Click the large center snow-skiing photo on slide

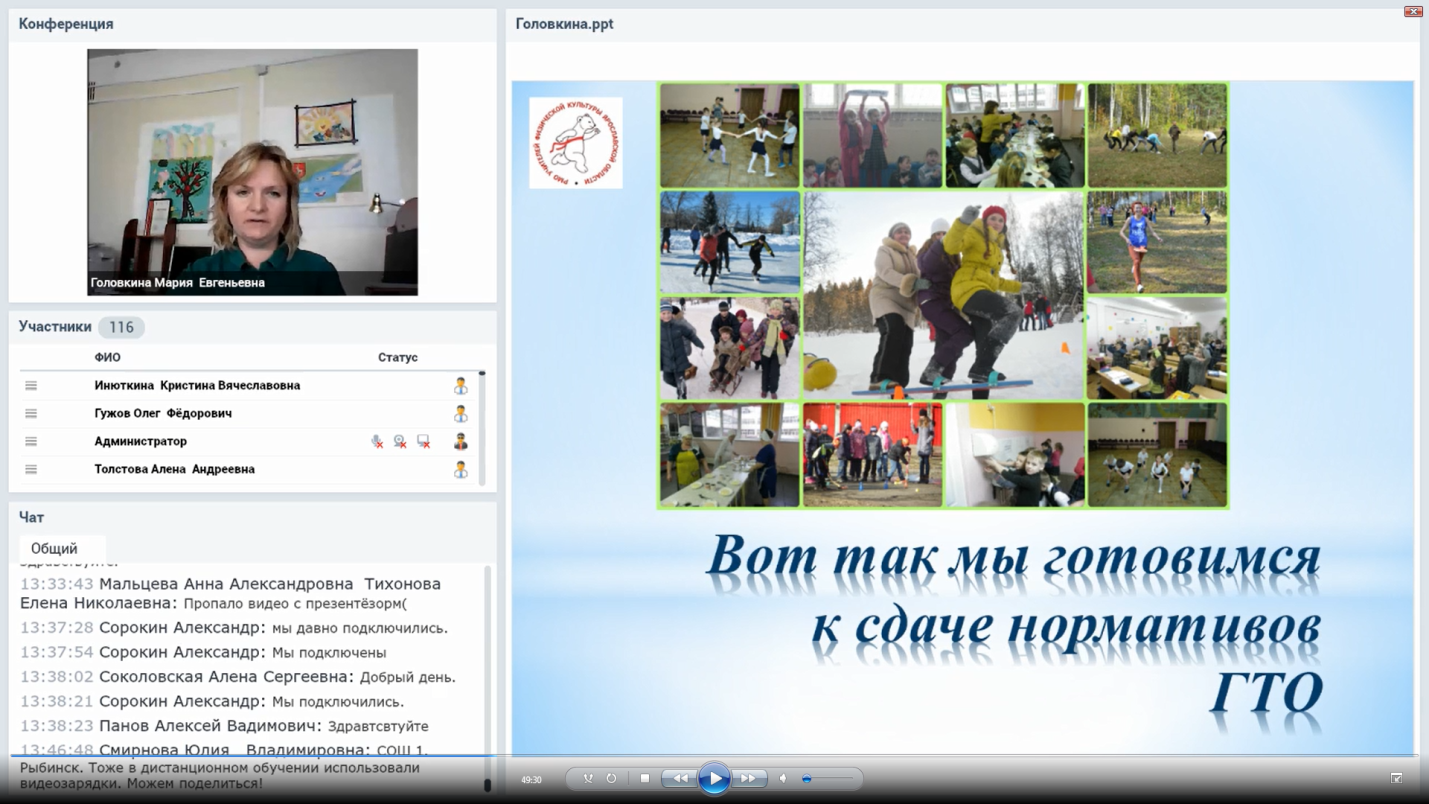(x=943, y=296)
